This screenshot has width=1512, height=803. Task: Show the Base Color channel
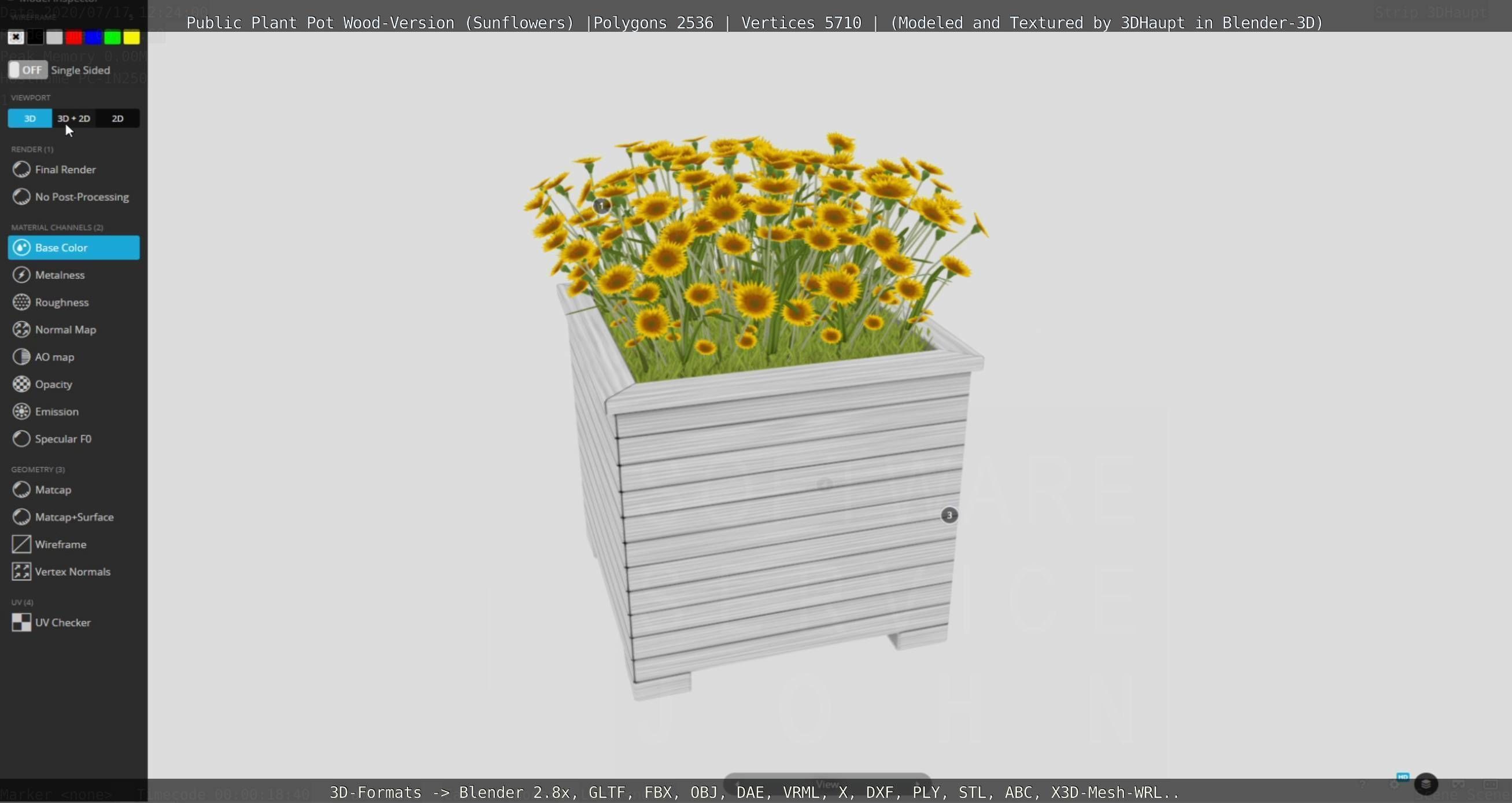point(73,247)
